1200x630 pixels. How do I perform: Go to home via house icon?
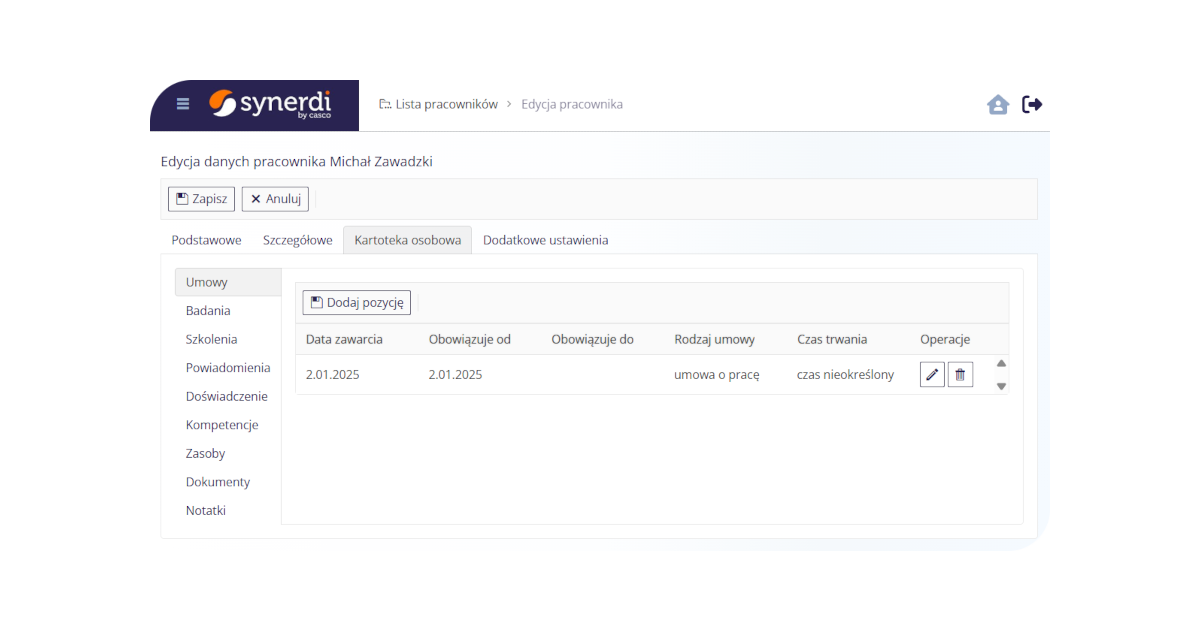tap(998, 104)
